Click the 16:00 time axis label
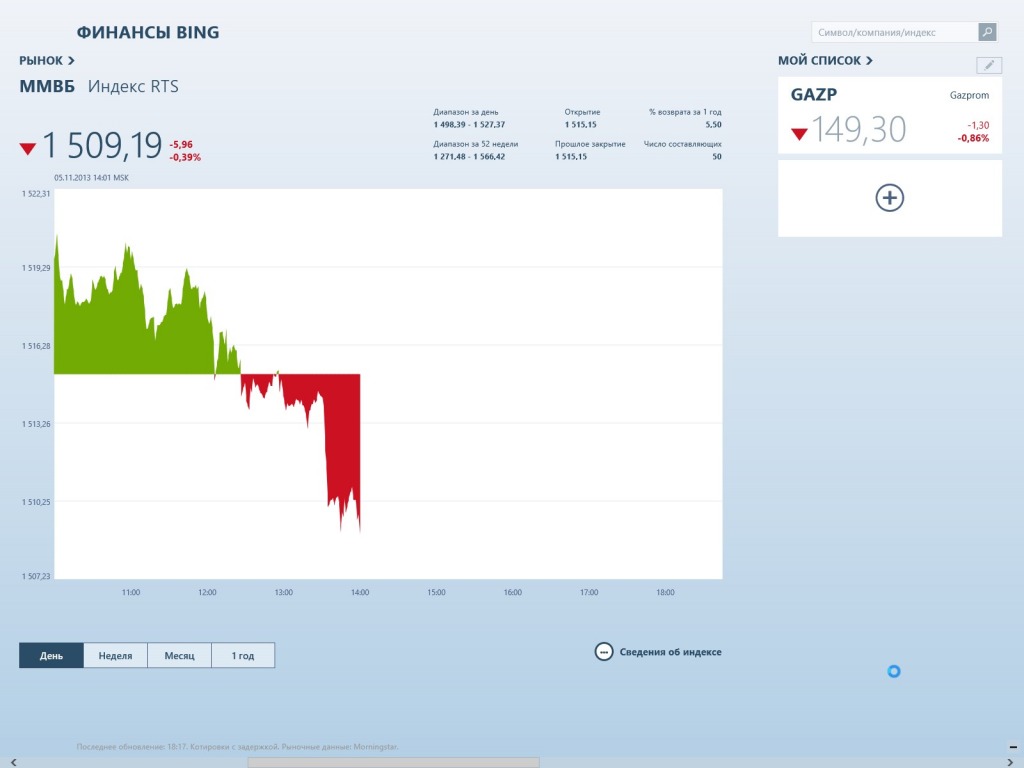The width and height of the screenshot is (1024, 768). 513,593
